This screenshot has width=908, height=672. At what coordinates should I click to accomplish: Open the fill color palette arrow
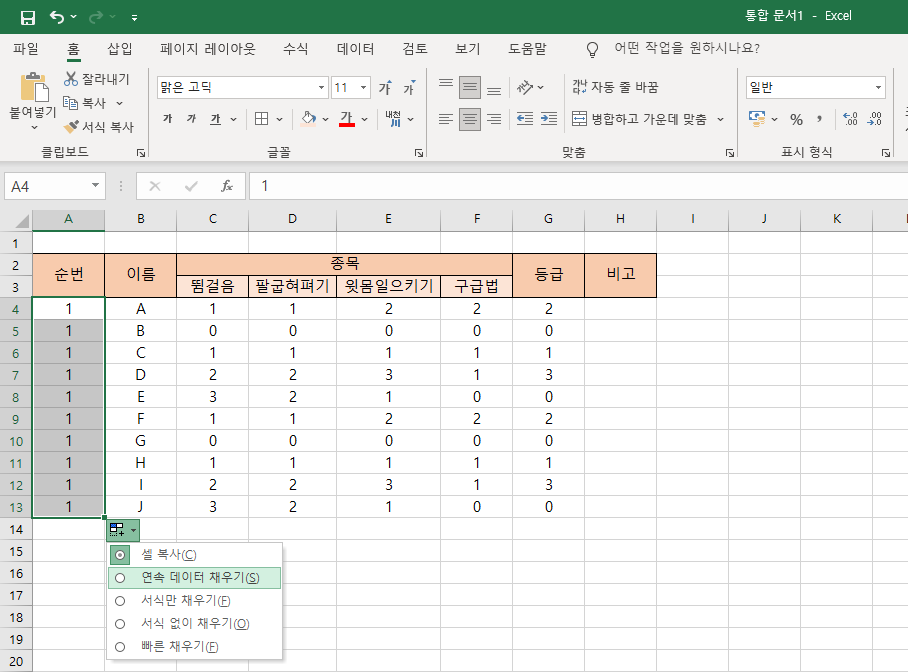tap(325, 119)
